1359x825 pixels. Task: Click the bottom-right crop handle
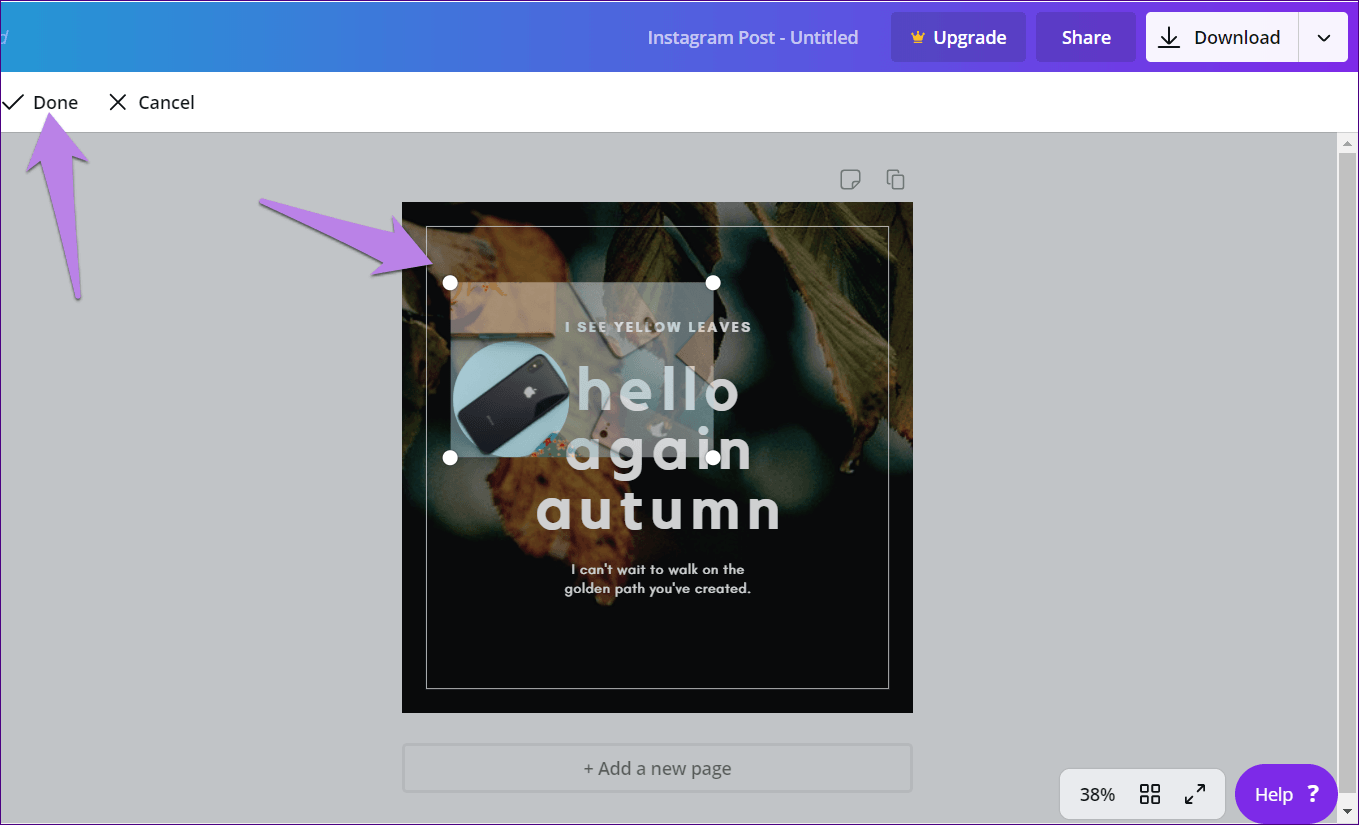pyautogui.click(x=713, y=457)
